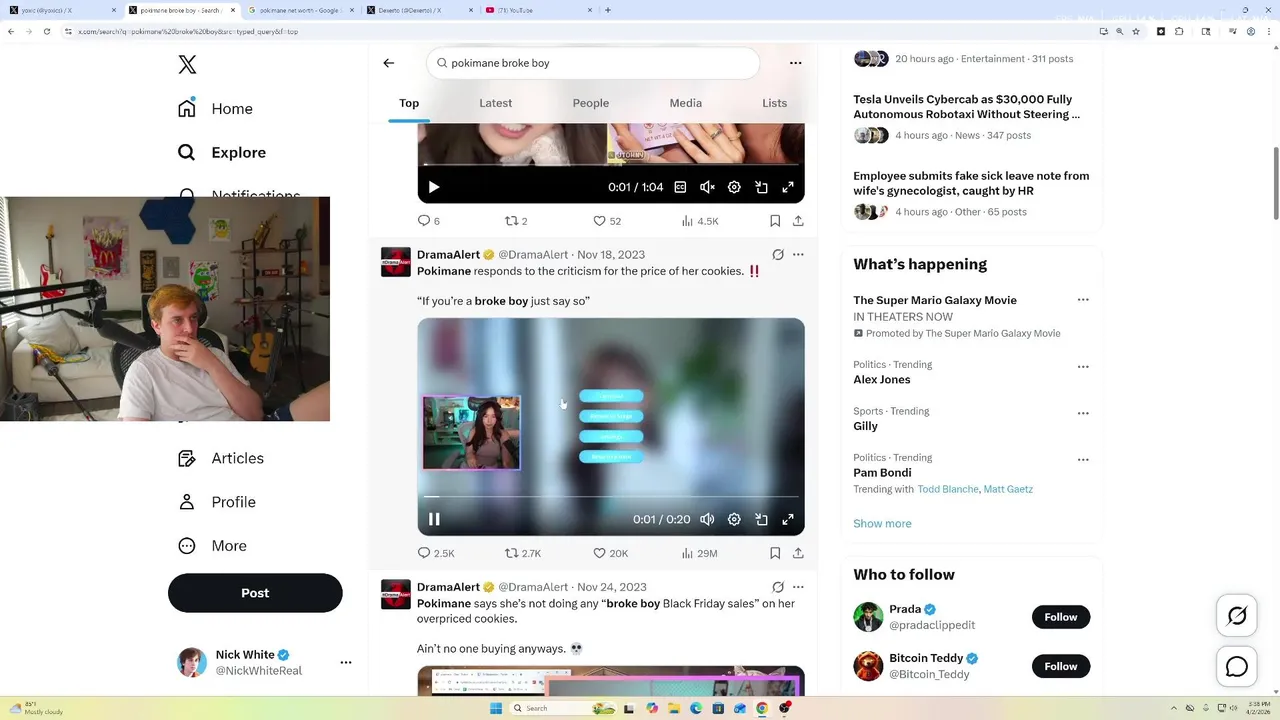Open settings gear on the 1:04 video

734,187
